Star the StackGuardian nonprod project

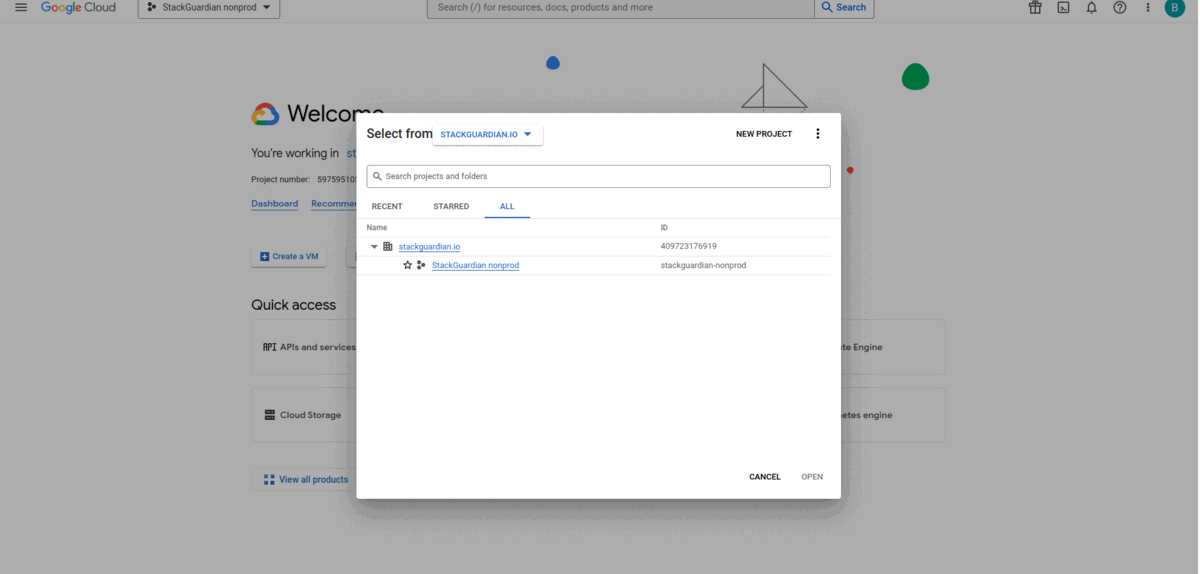(x=407, y=265)
